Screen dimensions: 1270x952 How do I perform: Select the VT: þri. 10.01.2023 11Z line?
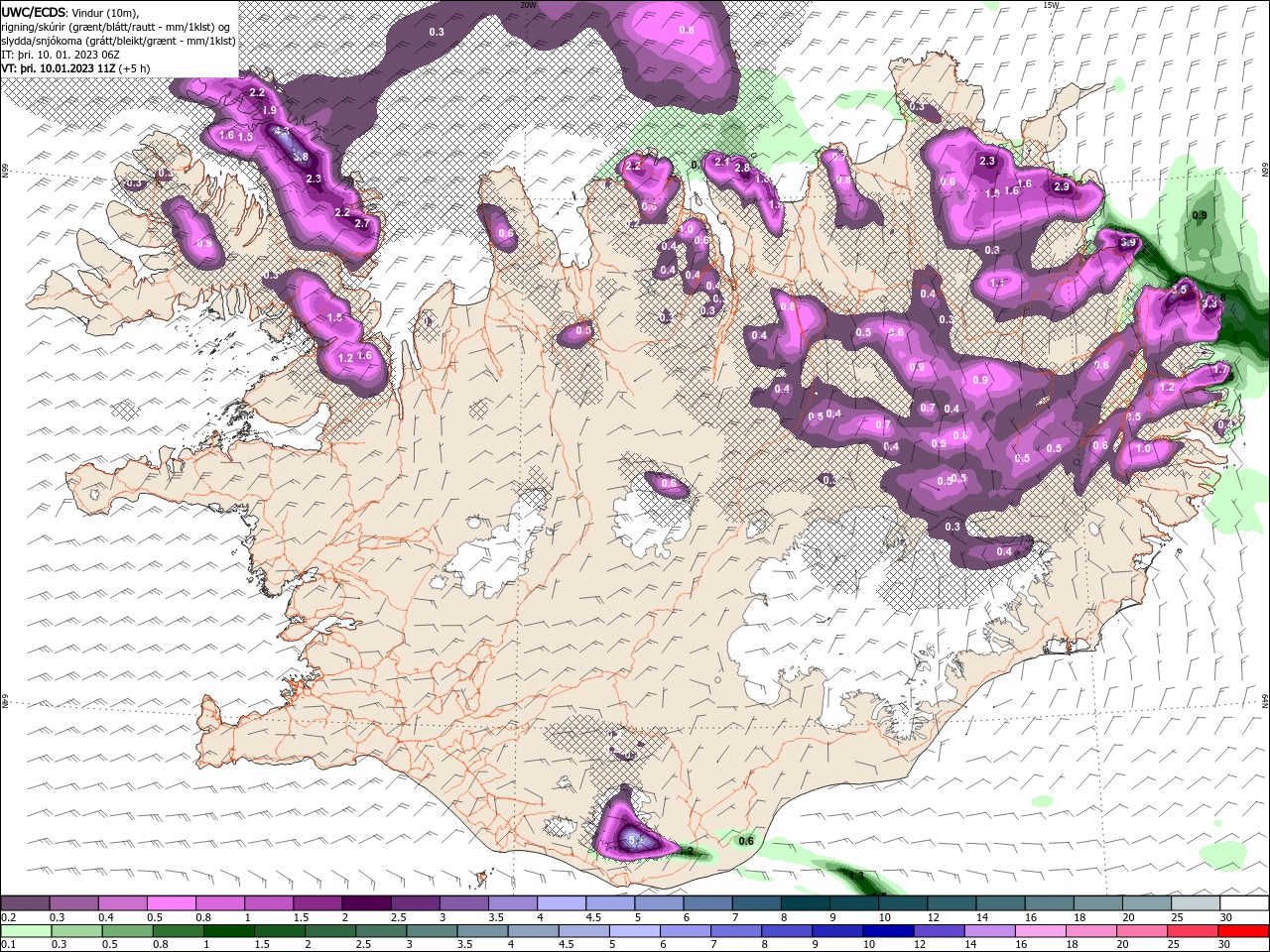pos(75,68)
